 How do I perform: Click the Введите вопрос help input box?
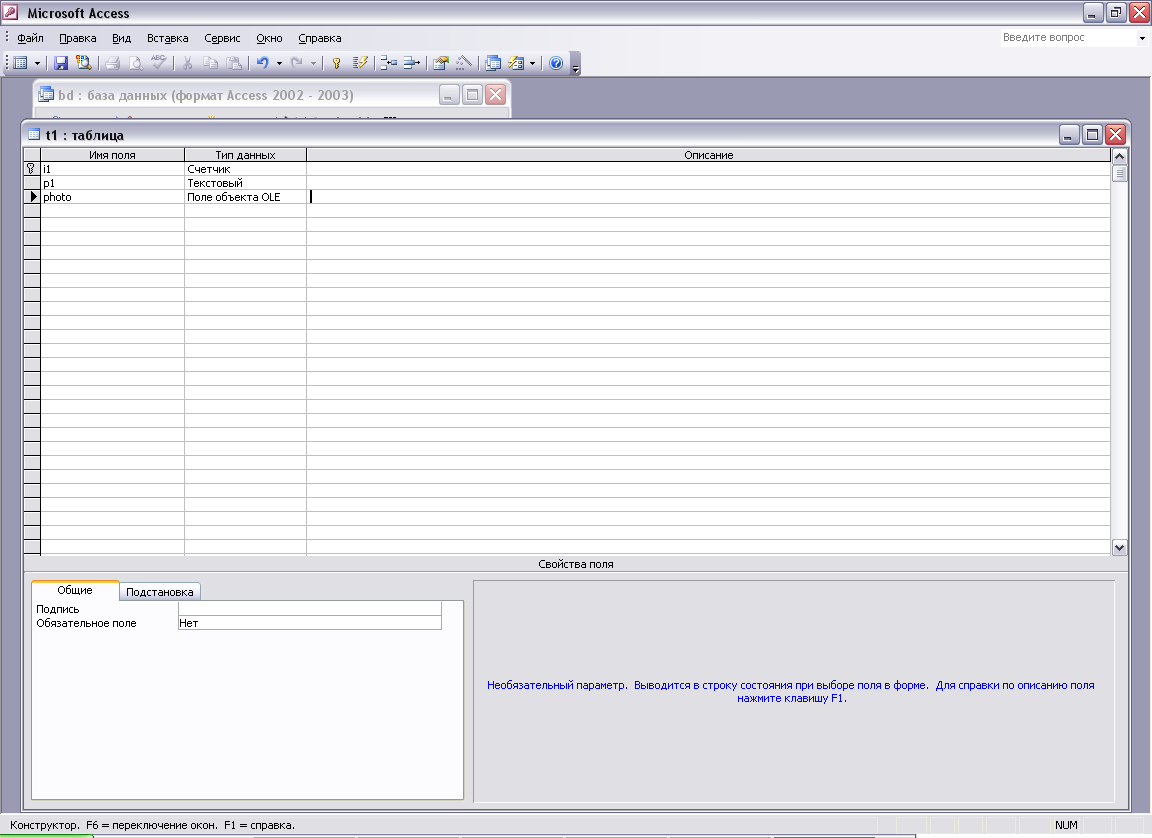(x=1068, y=37)
